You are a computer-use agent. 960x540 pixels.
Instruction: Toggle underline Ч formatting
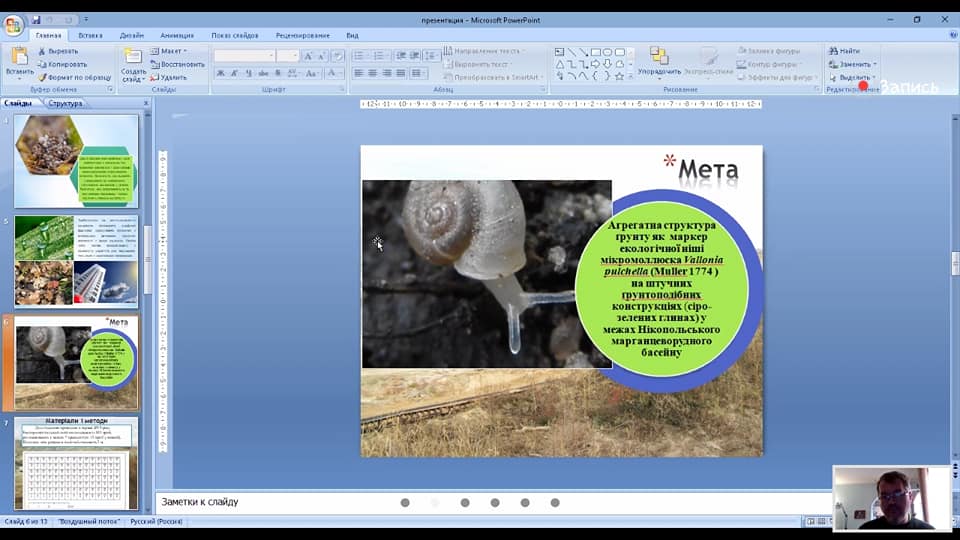pyautogui.click(x=248, y=73)
